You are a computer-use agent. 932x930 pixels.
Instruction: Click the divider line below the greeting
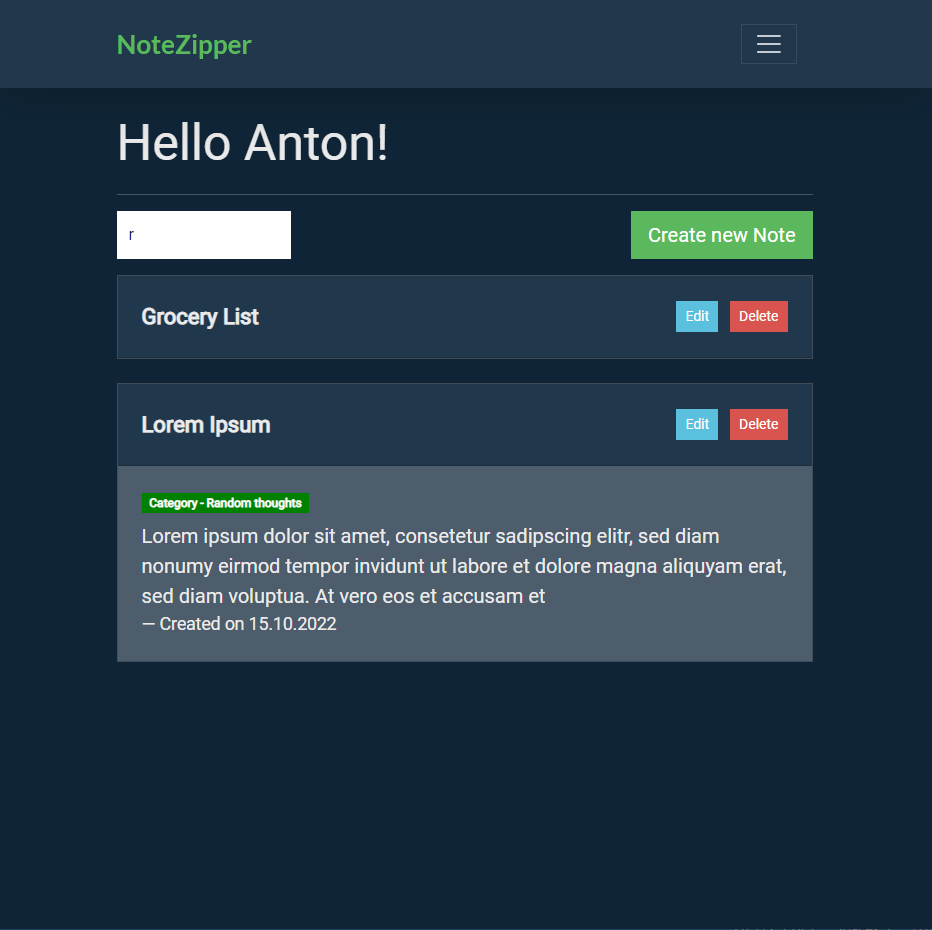pos(464,194)
